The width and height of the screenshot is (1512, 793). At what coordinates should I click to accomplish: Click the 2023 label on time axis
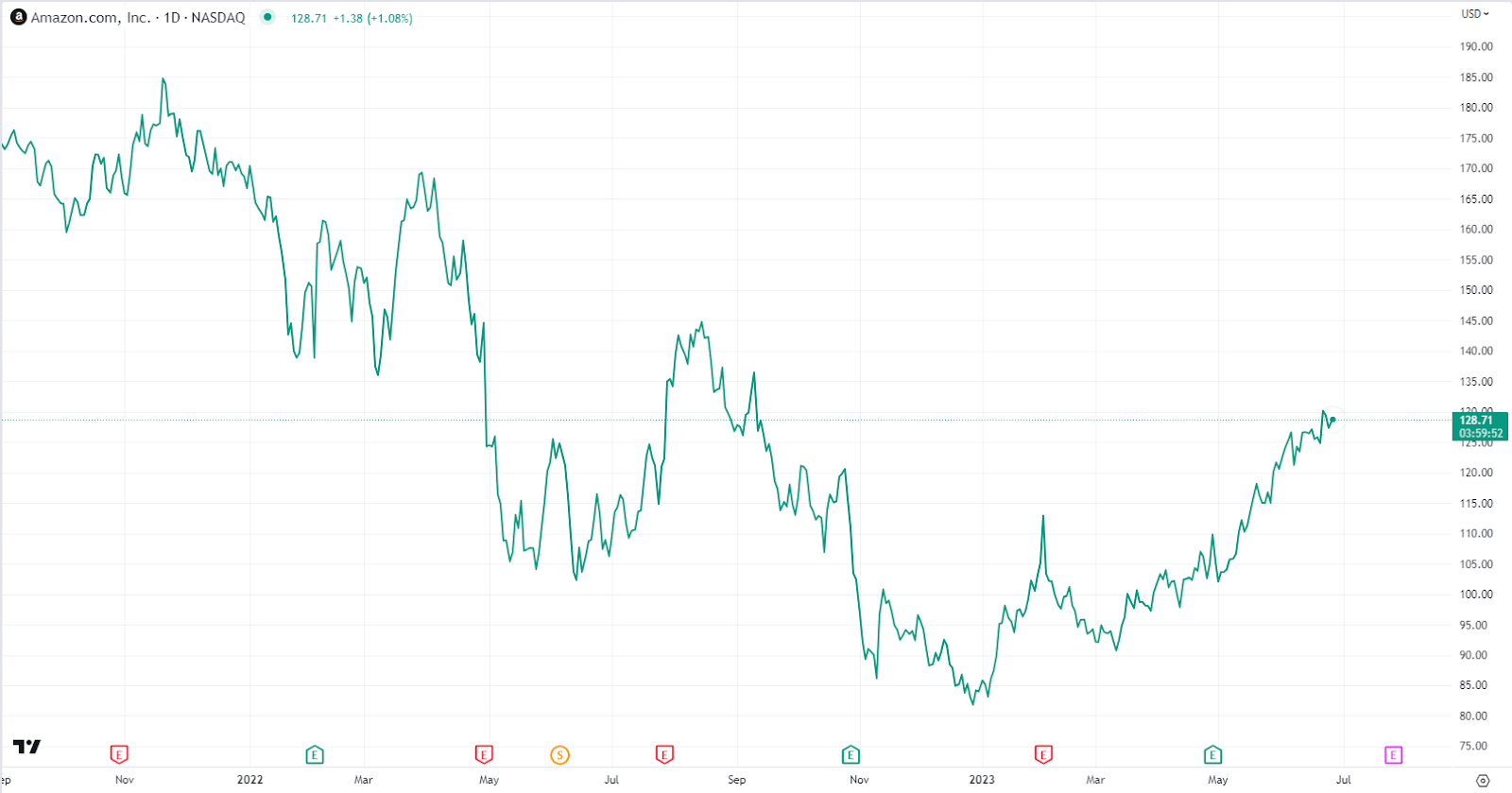coord(982,780)
